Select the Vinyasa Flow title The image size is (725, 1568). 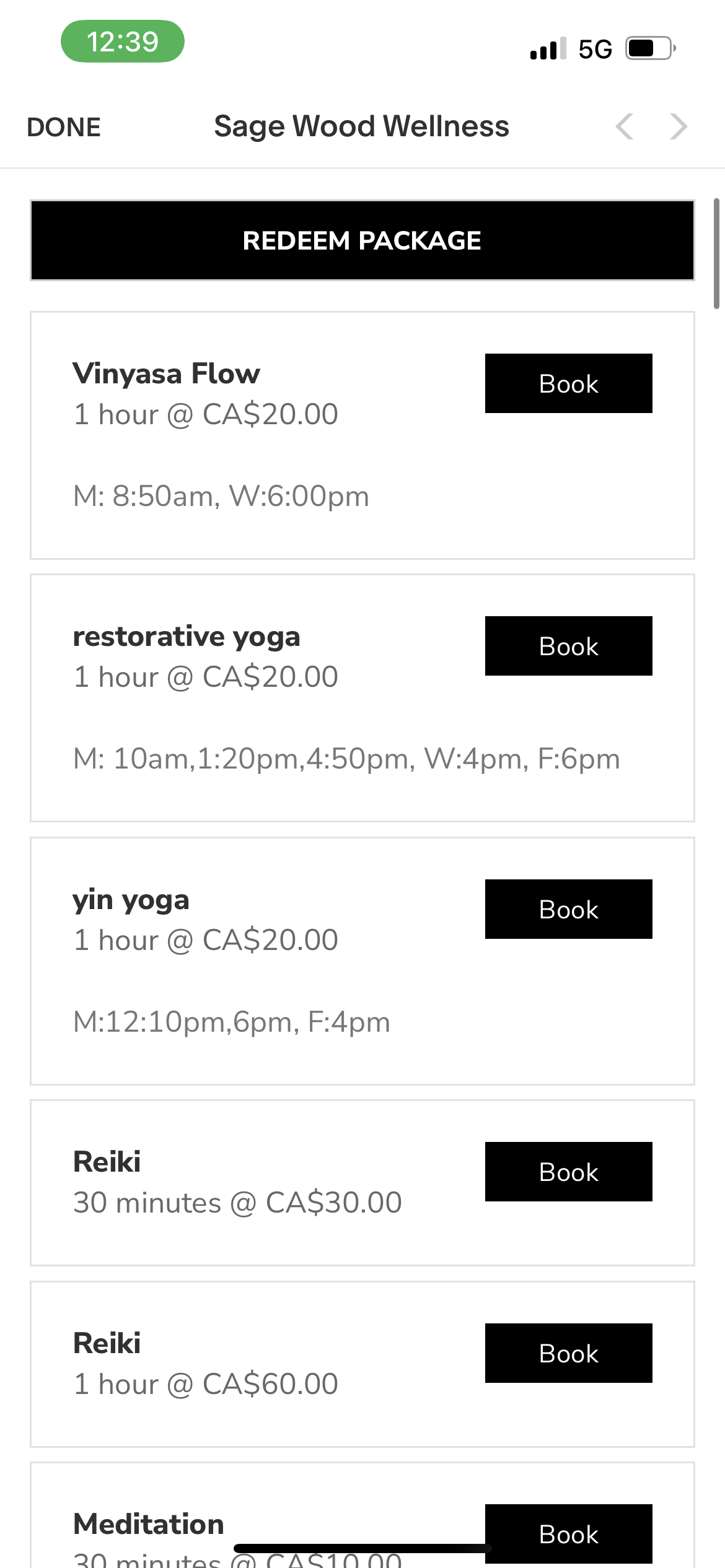point(167,374)
